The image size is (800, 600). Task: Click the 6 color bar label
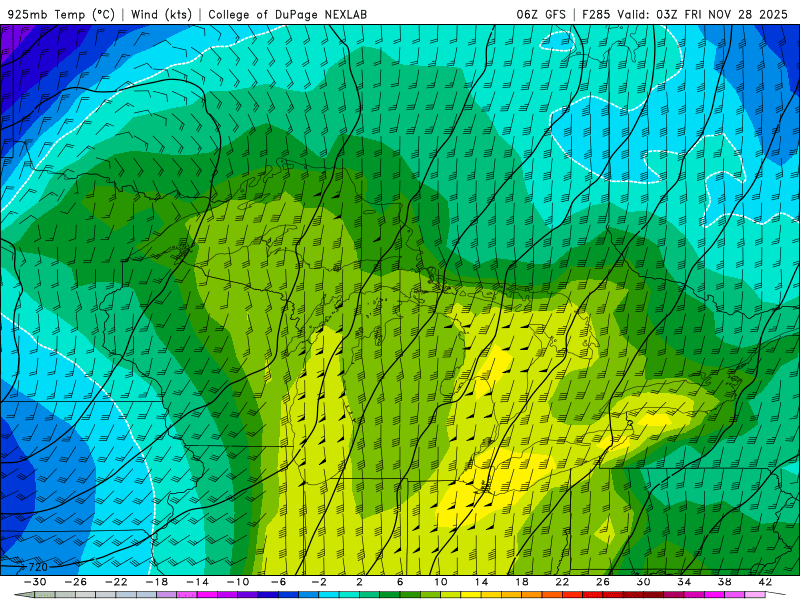click(x=400, y=582)
